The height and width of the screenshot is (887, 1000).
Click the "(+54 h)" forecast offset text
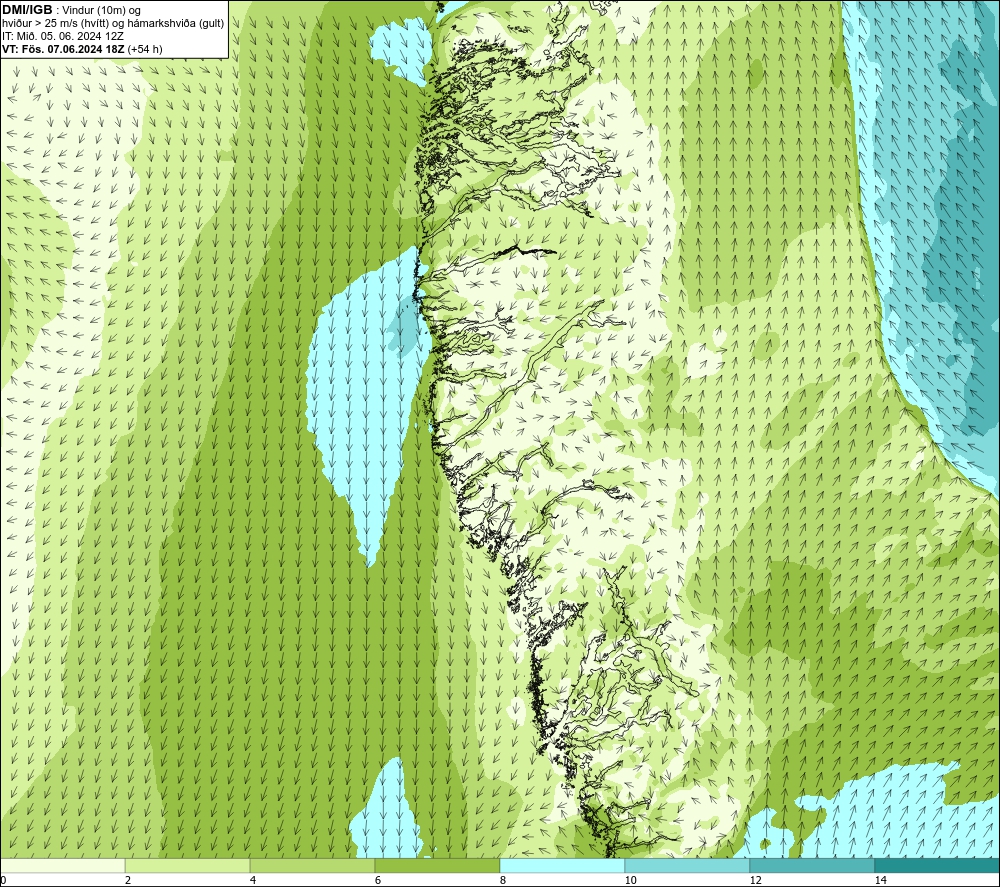click(145, 49)
